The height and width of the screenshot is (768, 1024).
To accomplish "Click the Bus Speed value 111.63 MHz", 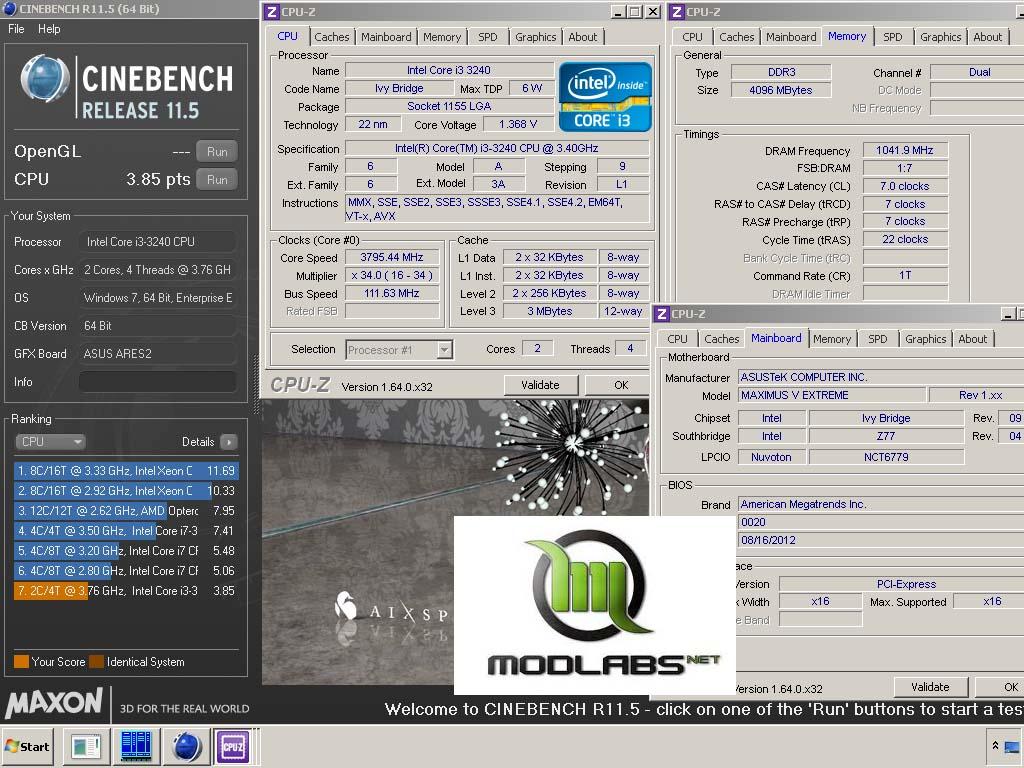I will pyautogui.click(x=392, y=293).
